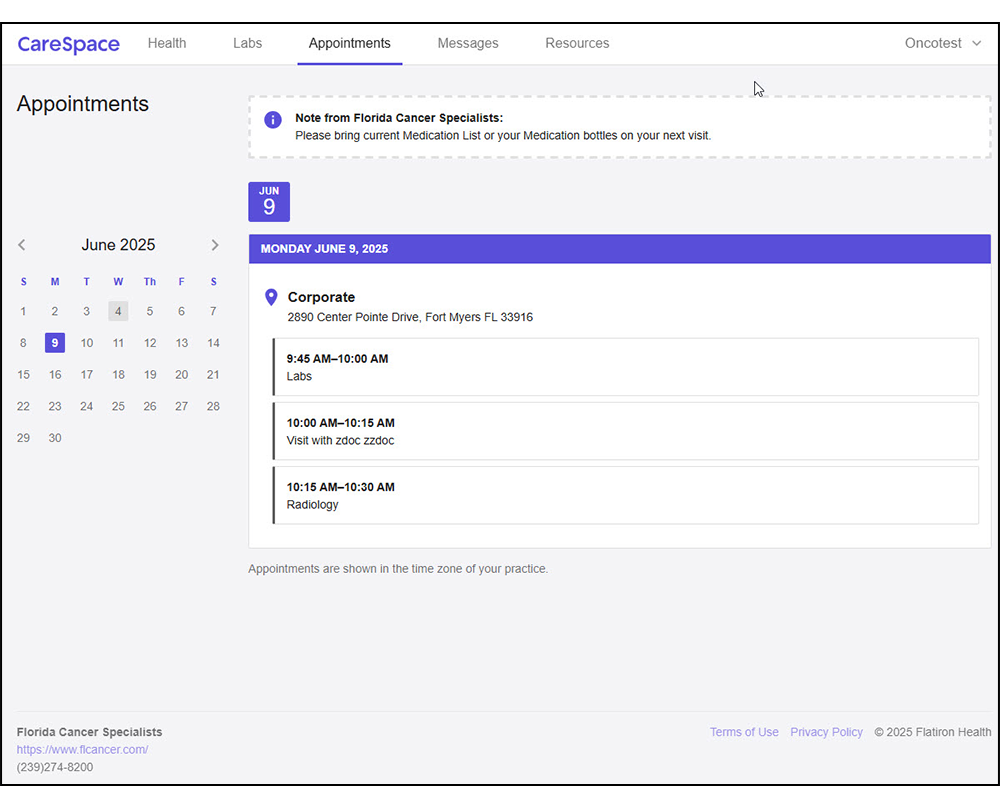1000x800 pixels.
Task: Click the mouse cursor area near the note panel
Action: click(757, 88)
